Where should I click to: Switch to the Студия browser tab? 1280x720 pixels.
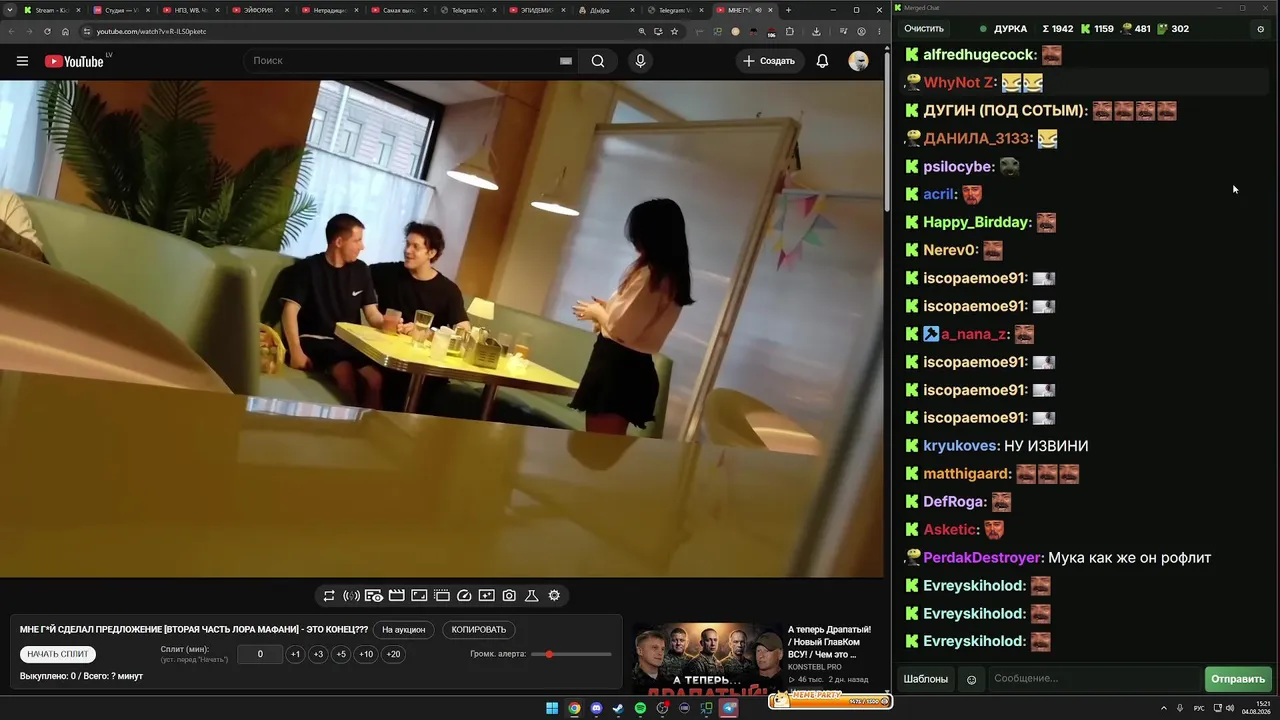click(121, 10)
